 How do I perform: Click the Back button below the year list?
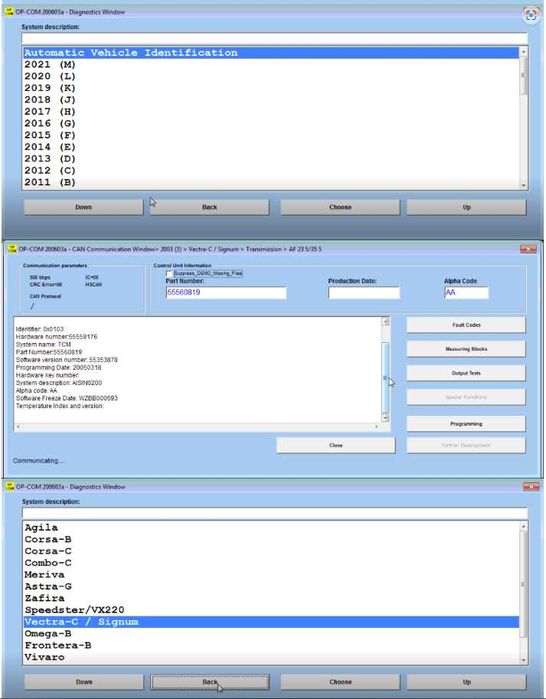(x=209, y=207)
